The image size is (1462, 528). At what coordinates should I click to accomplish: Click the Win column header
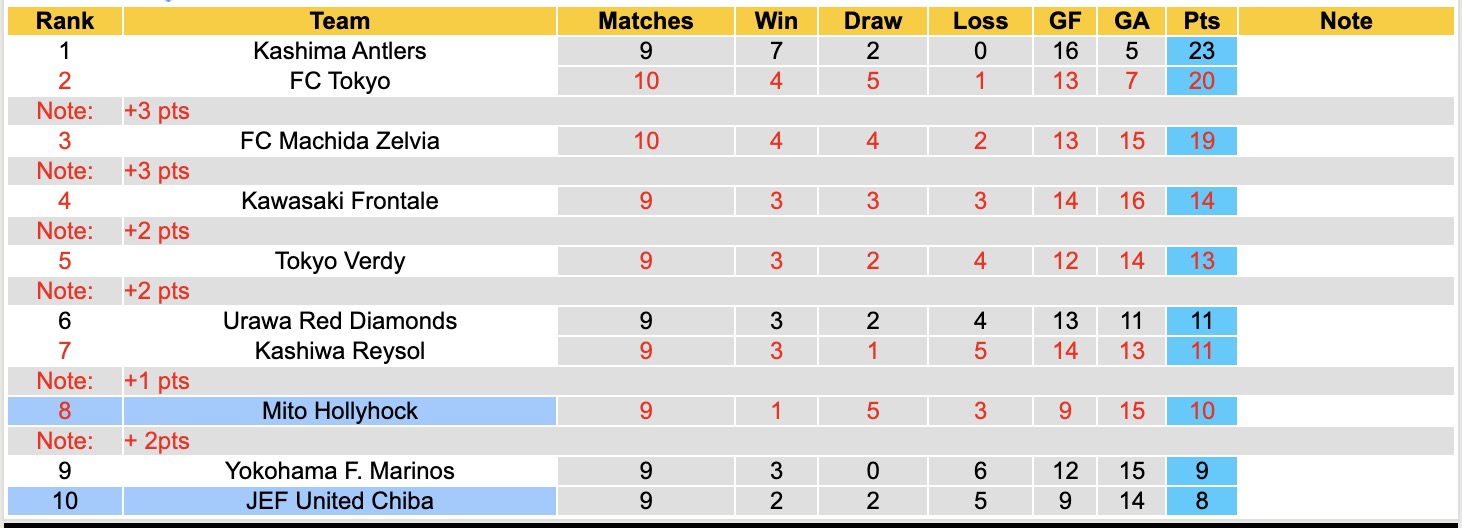[x=776, y=21]
